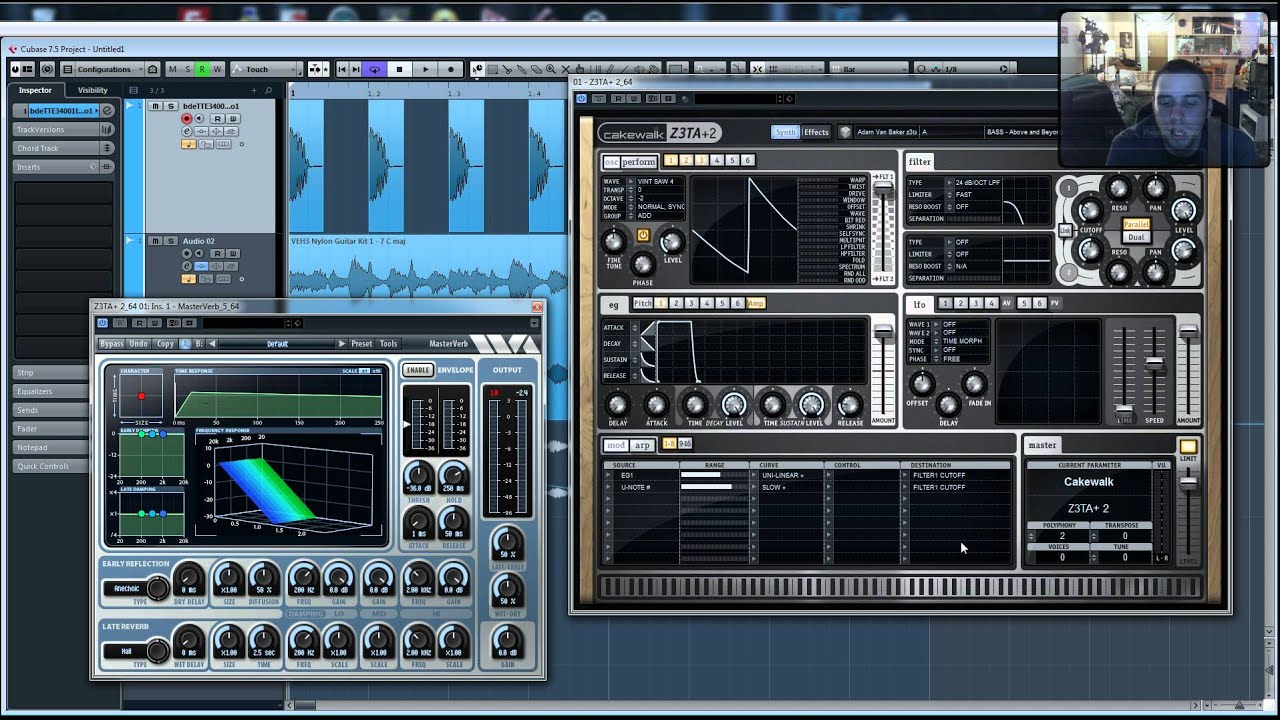Solo the Audio 02 track
1280x720 pixels.
(171, 241)
